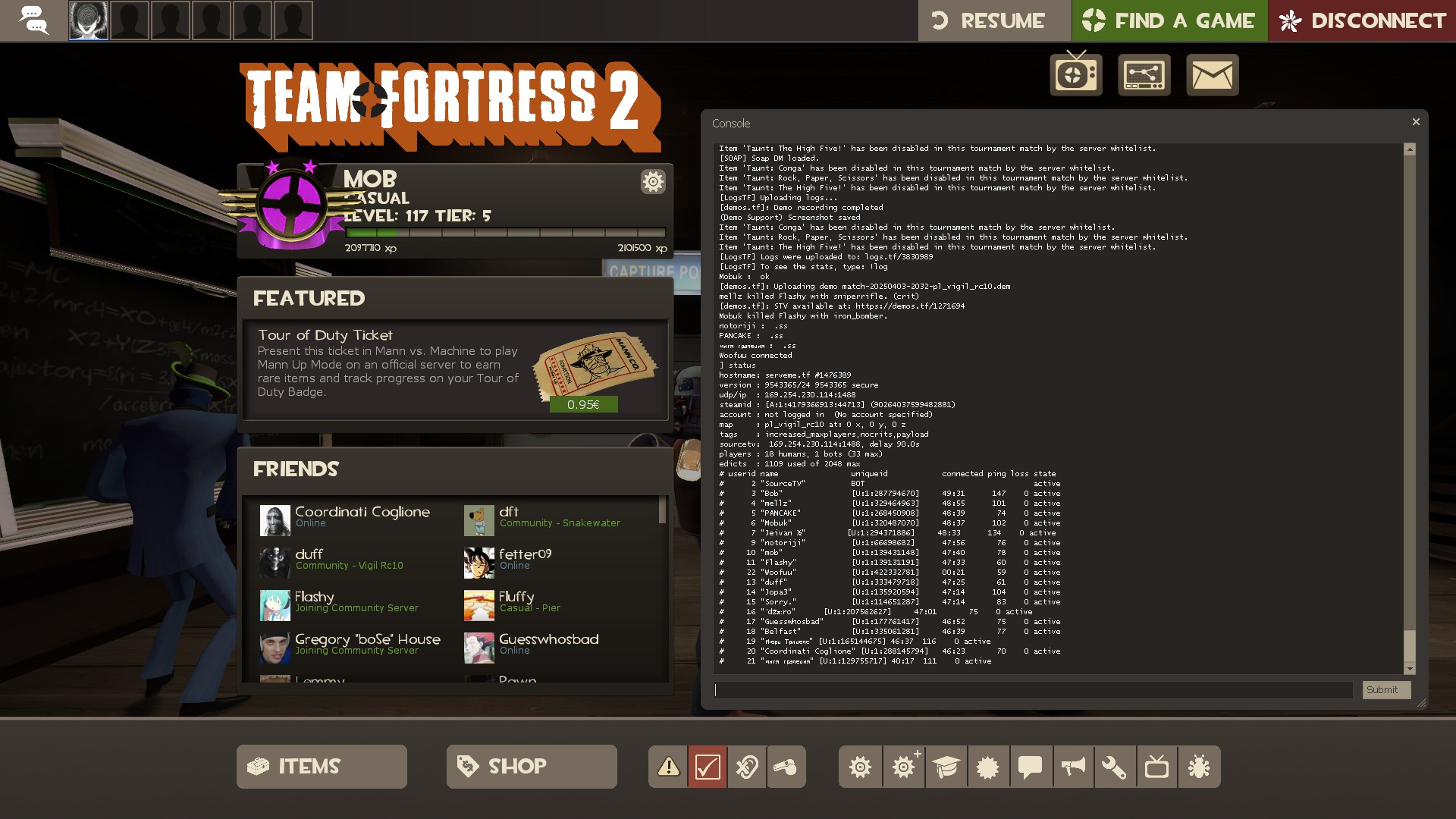The image size is (1456, 819).
Task: Open the rank panel gear settings
Action: point(652,181)
